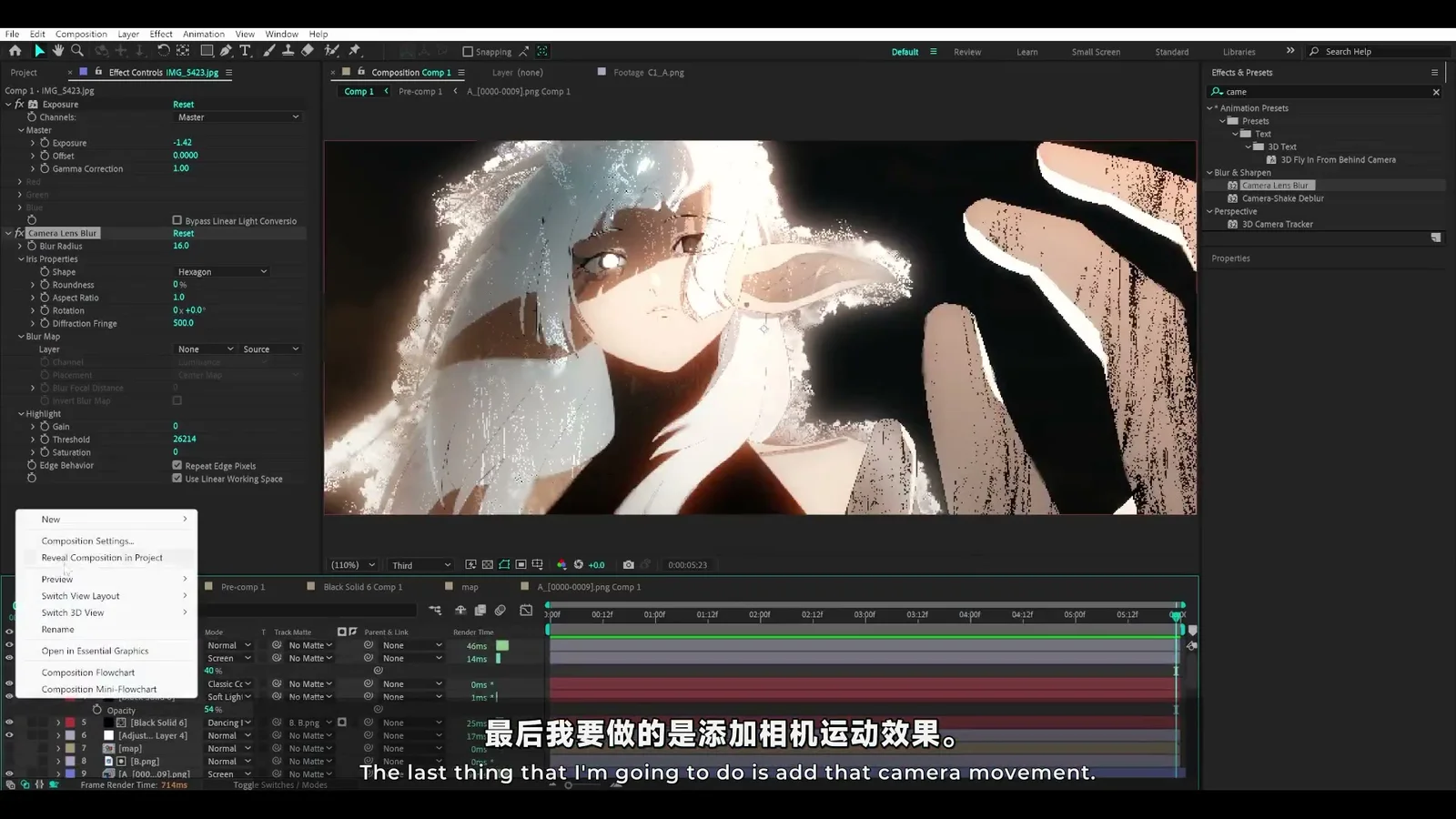Image resolution: width=1456 pixels, height=819 pixels.
Task: Collapse the Highlight group
Action: click(x=21, y=414)
